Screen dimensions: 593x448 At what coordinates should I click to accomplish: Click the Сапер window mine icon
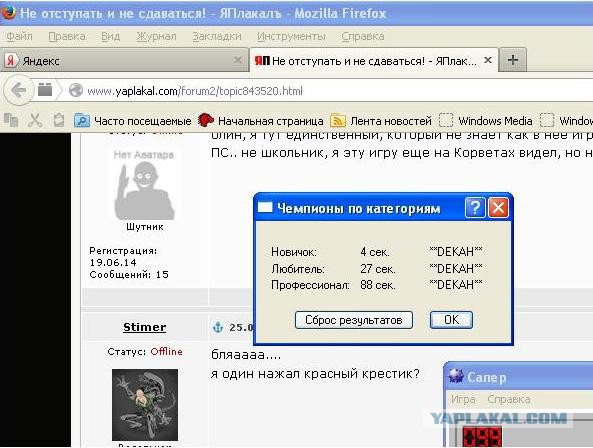click(456, 376)
